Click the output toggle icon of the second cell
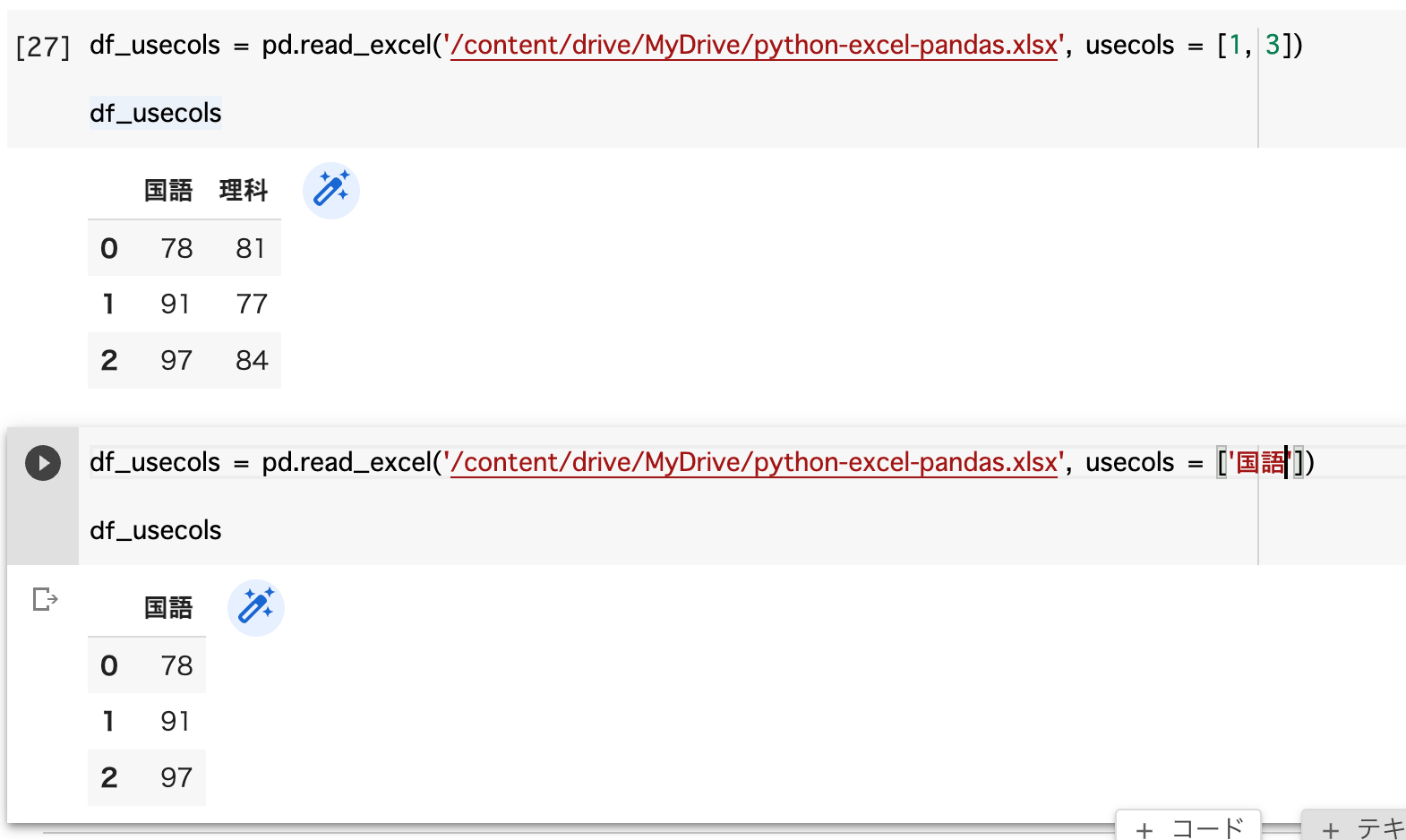This screenshot has width=1406, height=840. (x=45, y=599)
